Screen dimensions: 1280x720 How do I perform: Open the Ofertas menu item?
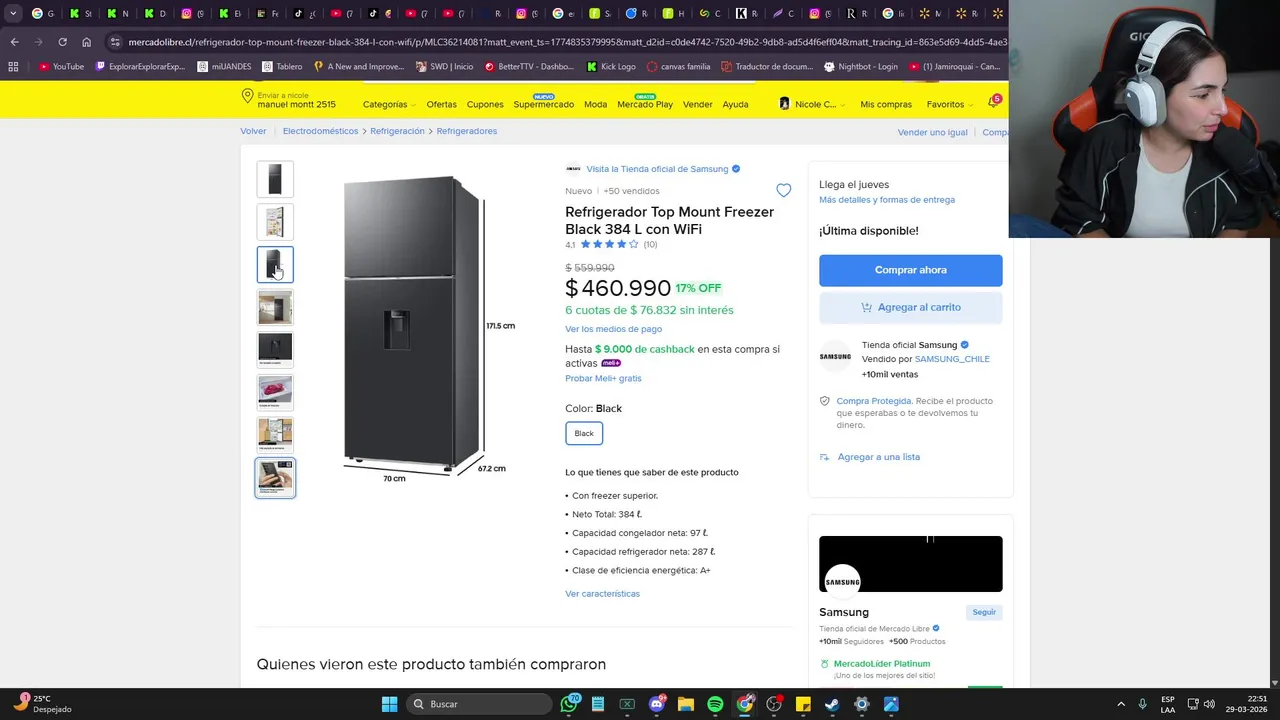click(441, 104)
